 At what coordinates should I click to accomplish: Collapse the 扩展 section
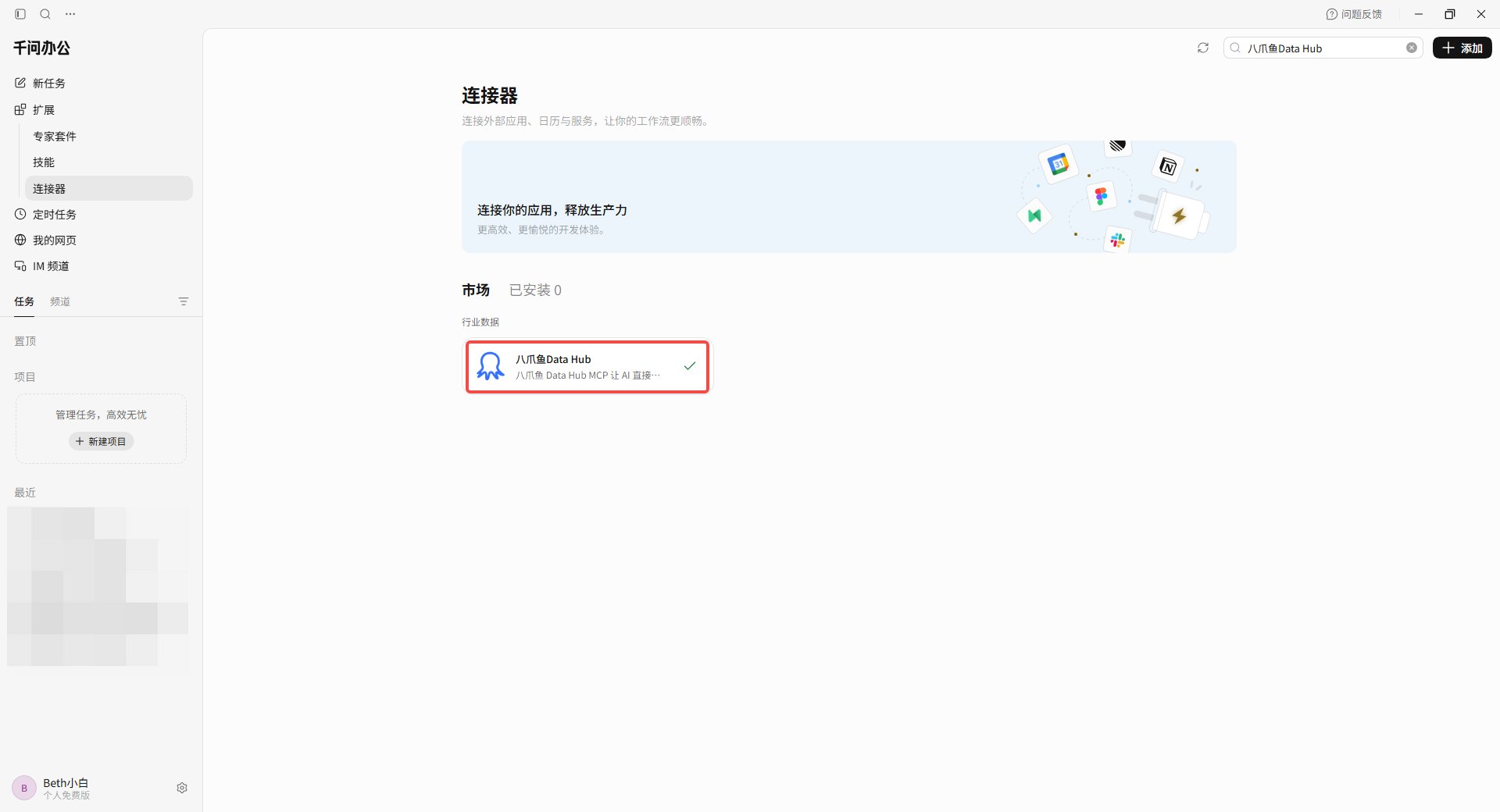(101, 109)
